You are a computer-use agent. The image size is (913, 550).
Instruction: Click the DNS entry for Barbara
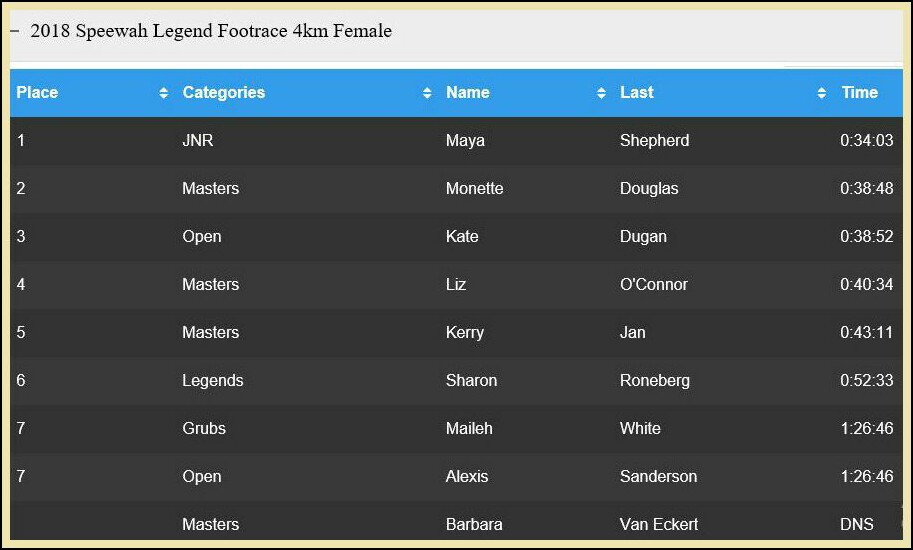[x=857, y=524]
